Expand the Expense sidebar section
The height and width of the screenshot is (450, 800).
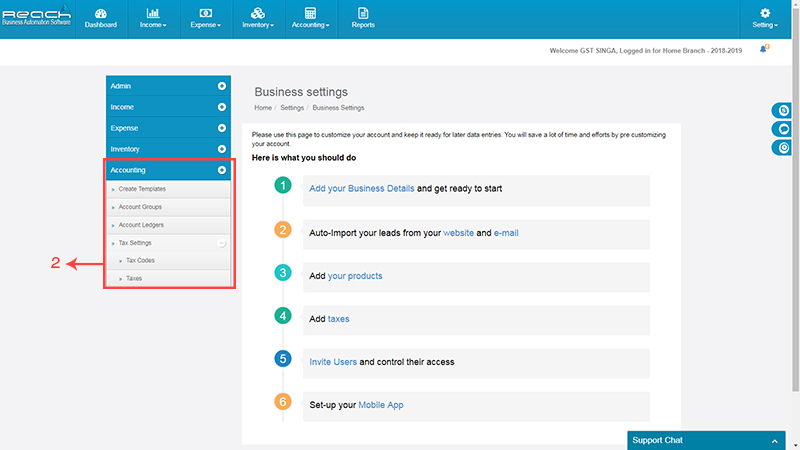click(222, 128)
